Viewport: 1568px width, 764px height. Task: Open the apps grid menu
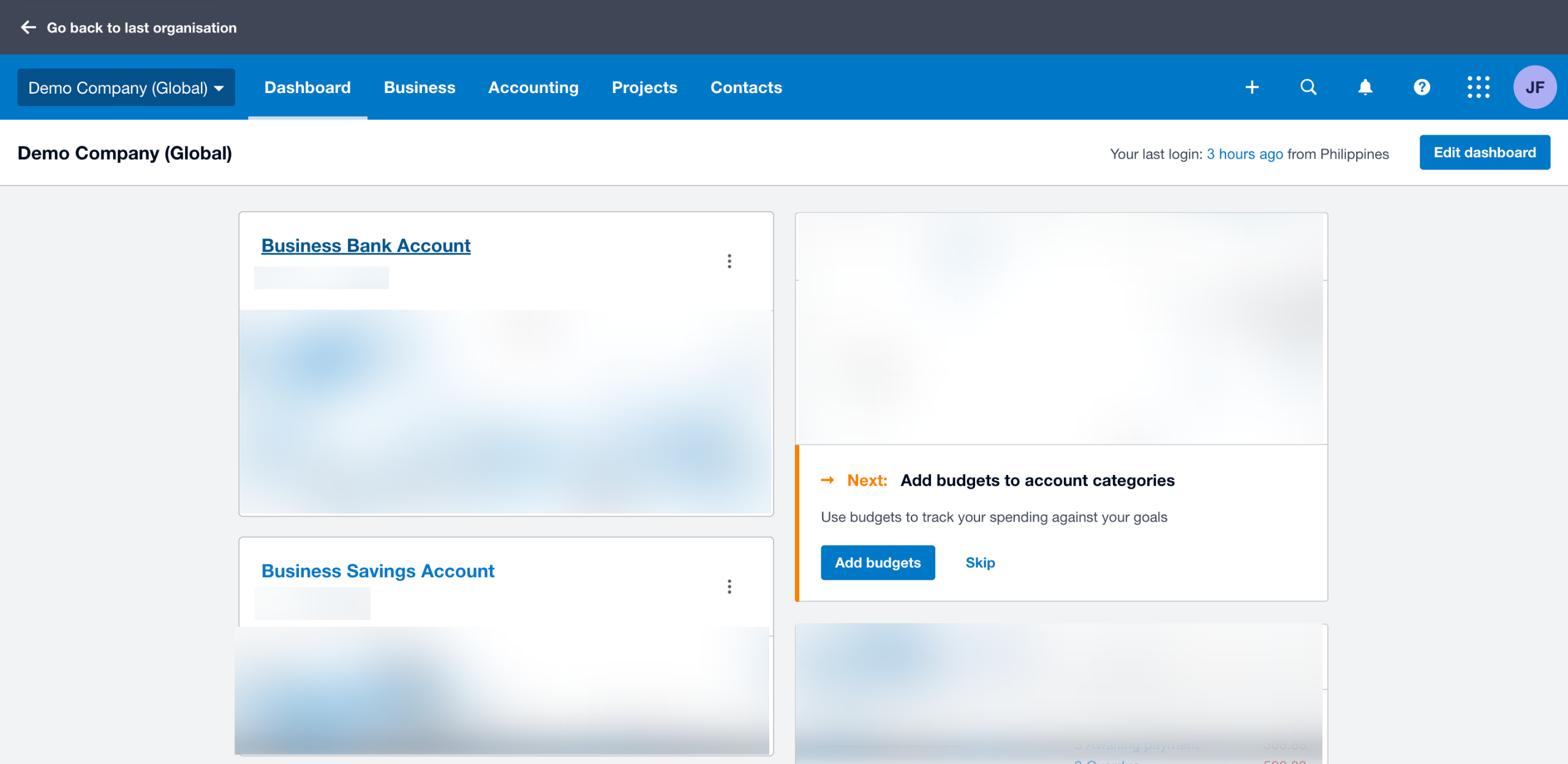(1479, 87)
